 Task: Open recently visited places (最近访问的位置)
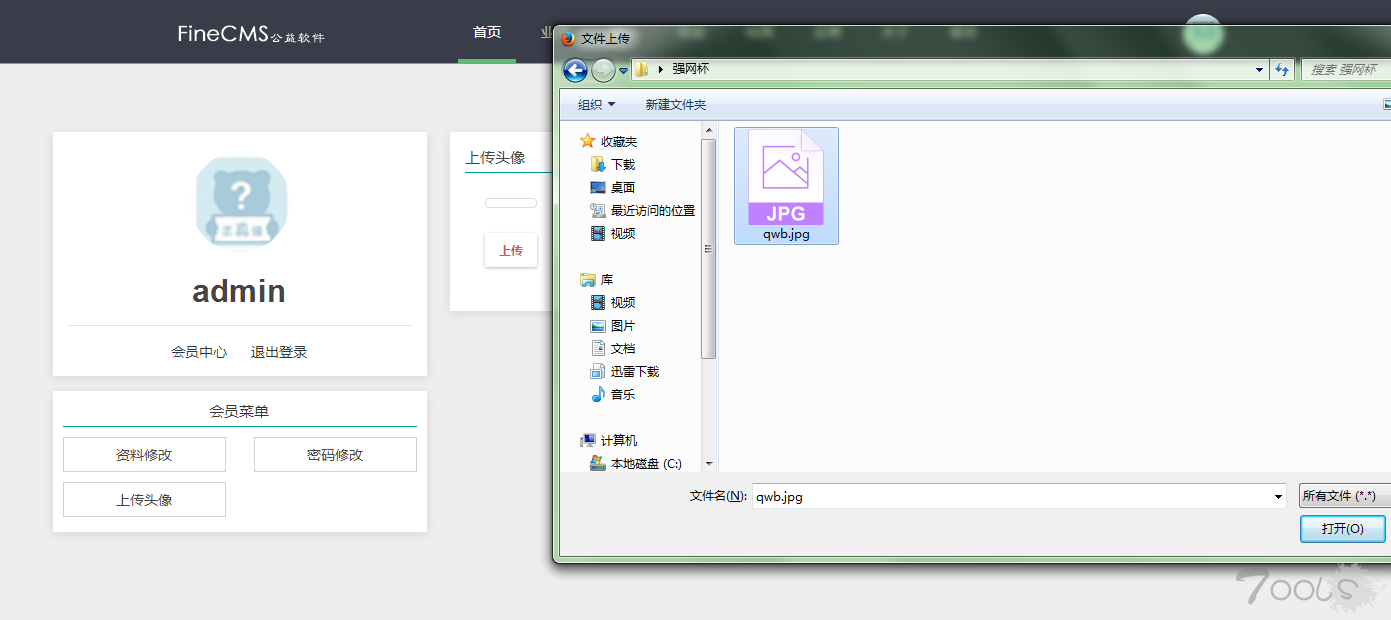click(x=652, y=210)
